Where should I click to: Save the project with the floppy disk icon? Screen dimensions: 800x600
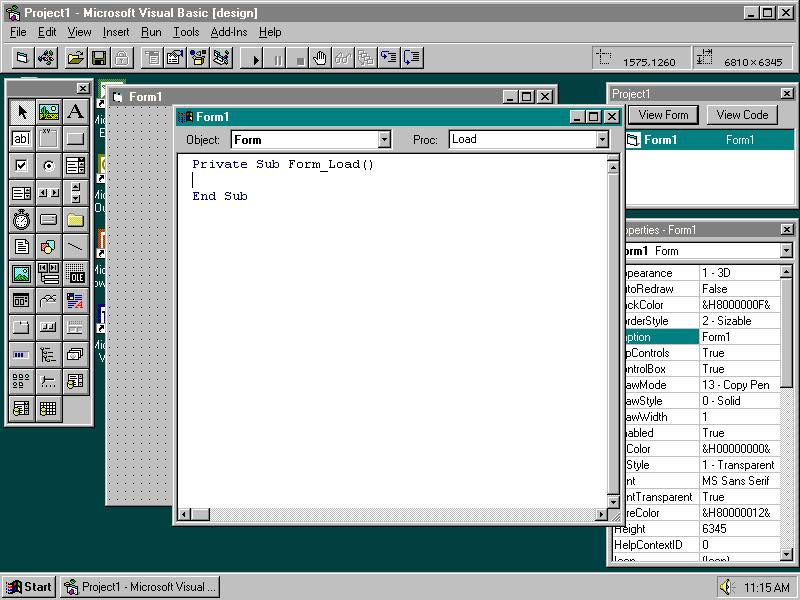coord(99,58)
